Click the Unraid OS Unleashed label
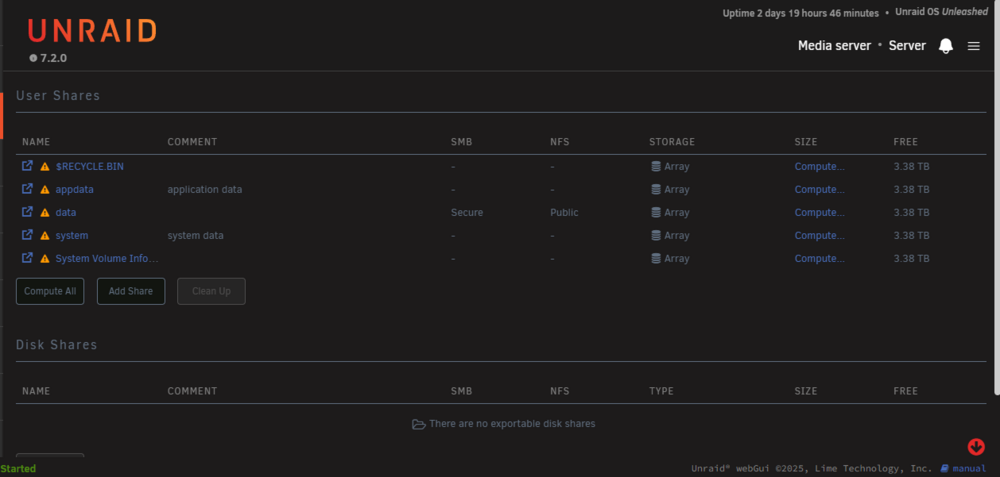Screen dimensions: 1000x477 point(941,12)
